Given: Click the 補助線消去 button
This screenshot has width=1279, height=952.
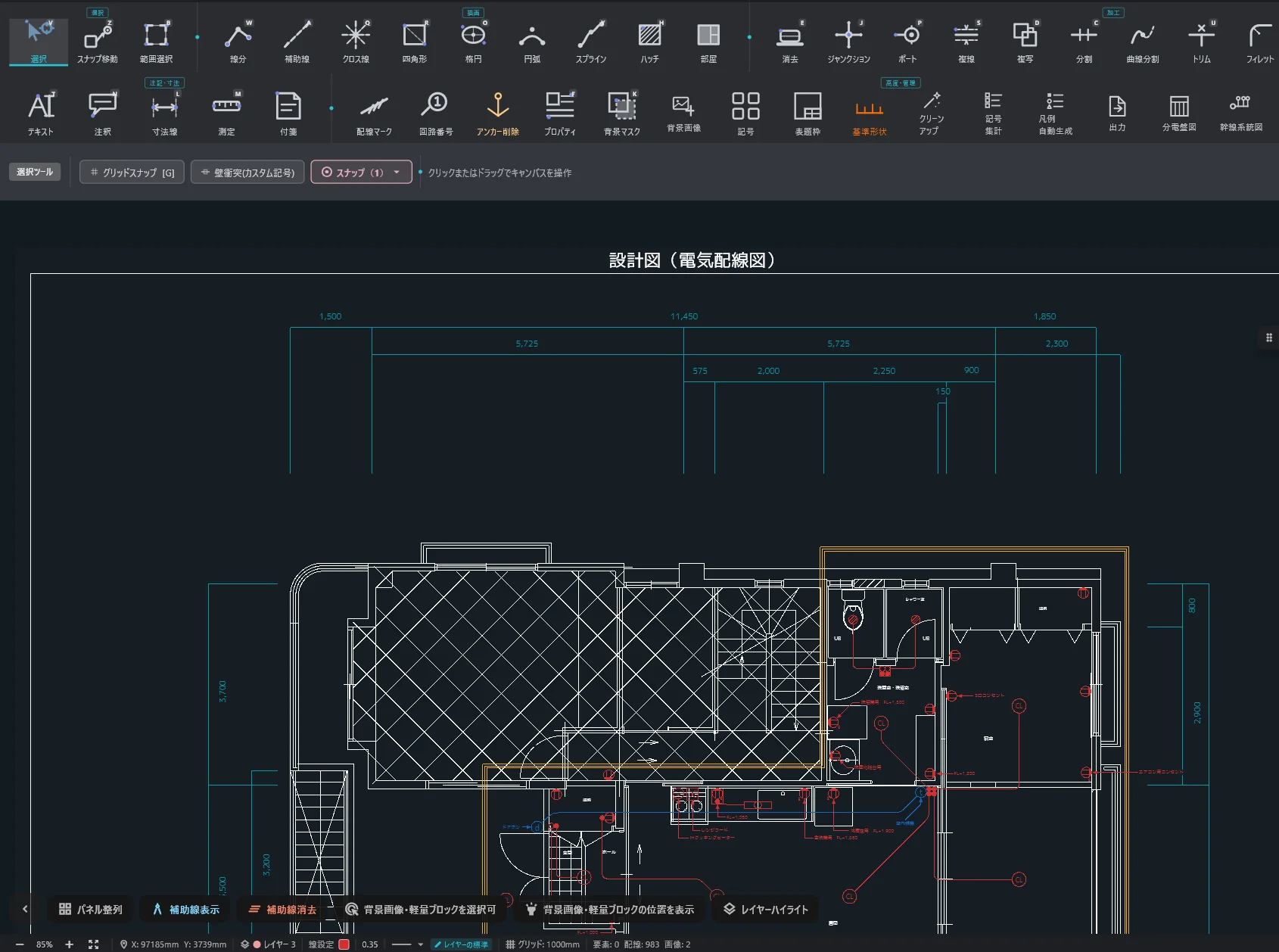Looking at the screenshot, I should 283,909.
